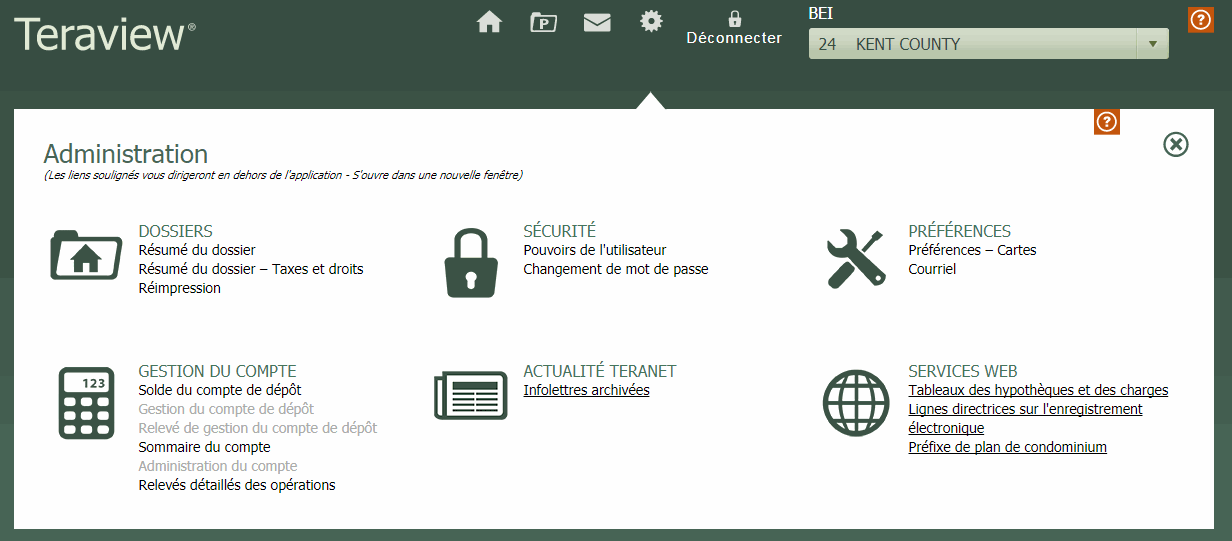1232x541 pixels.
Task: Expand the BEI Kent County dropdown
Action: click(1152, 44)
